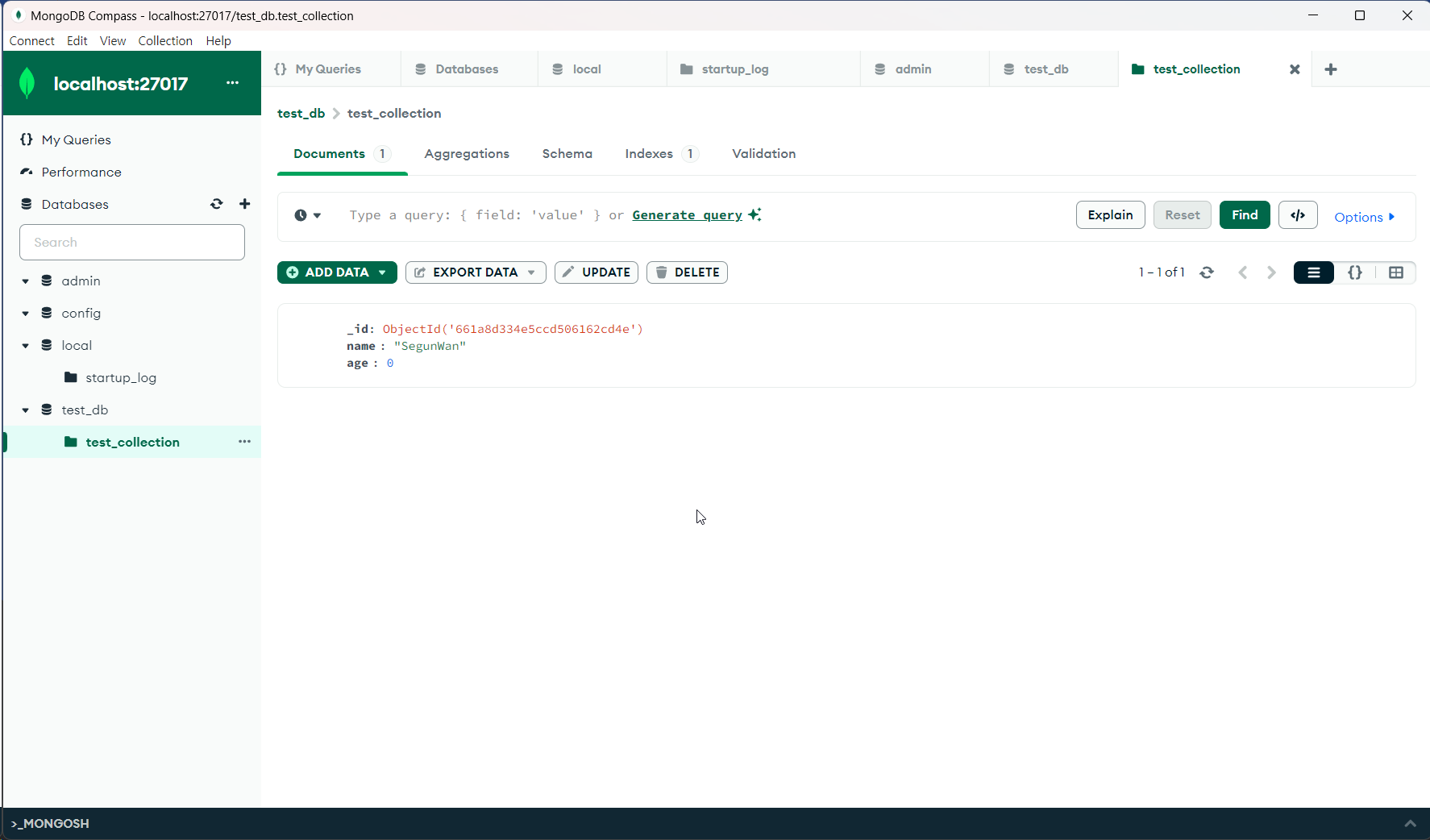Switch to the local tab
The height and width of the screenshot is (840, 1430).
[602, 69]
